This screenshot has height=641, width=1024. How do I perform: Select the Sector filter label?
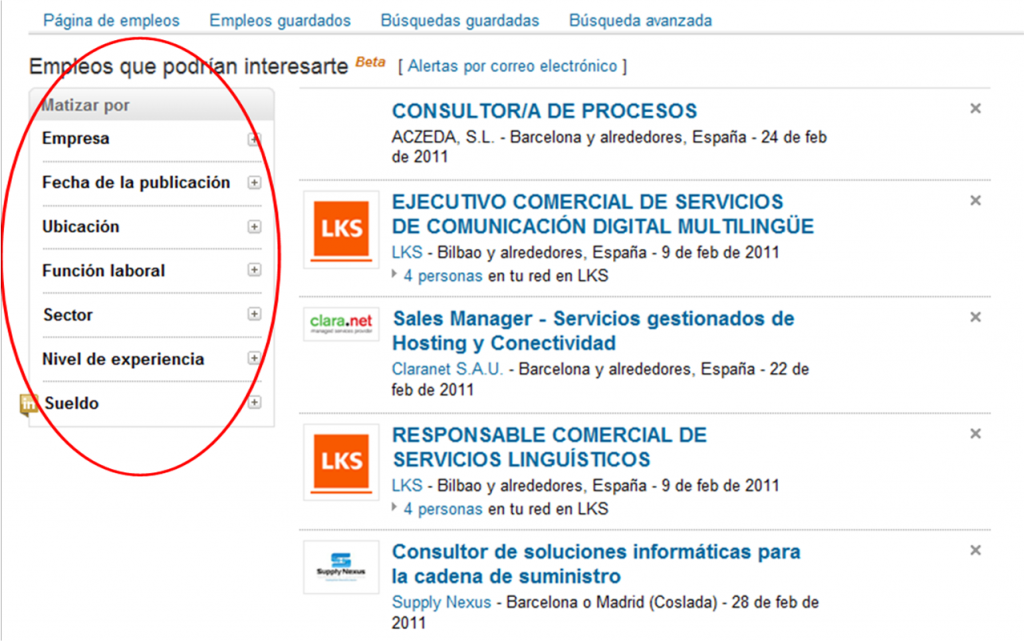(x=68, y=315)
